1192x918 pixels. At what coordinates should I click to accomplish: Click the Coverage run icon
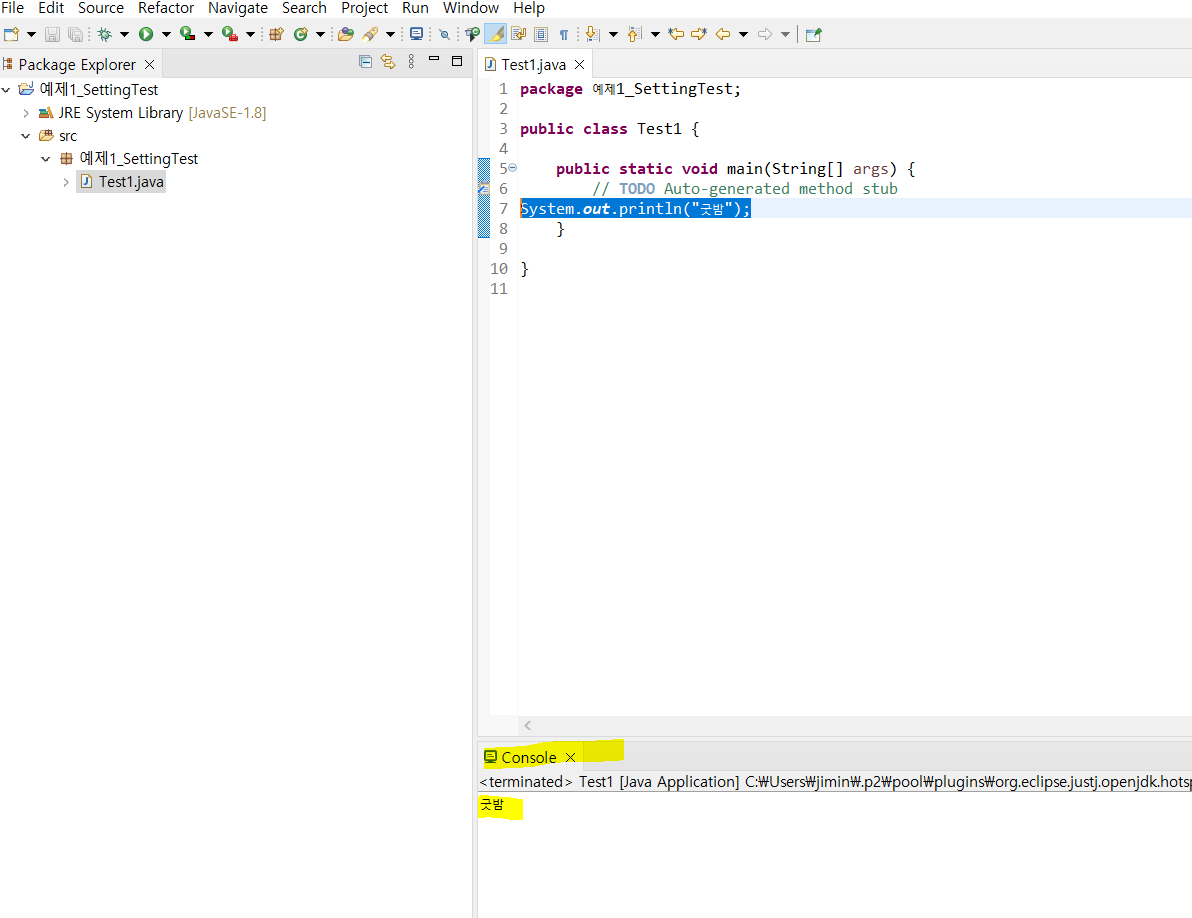pos(188,34)
